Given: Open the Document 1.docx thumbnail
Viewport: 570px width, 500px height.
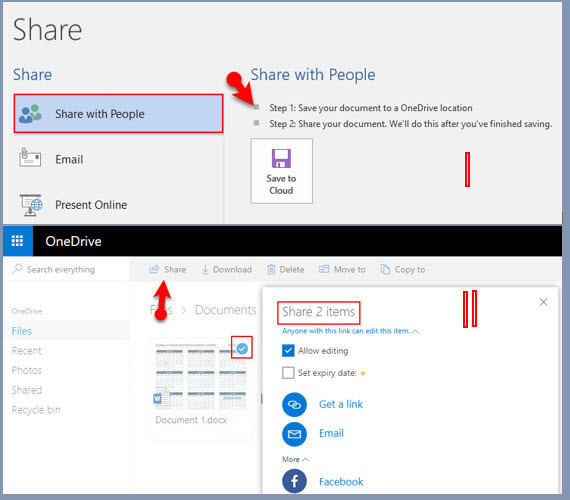Looking at the screenshot, I should click(x=201, y=376).
